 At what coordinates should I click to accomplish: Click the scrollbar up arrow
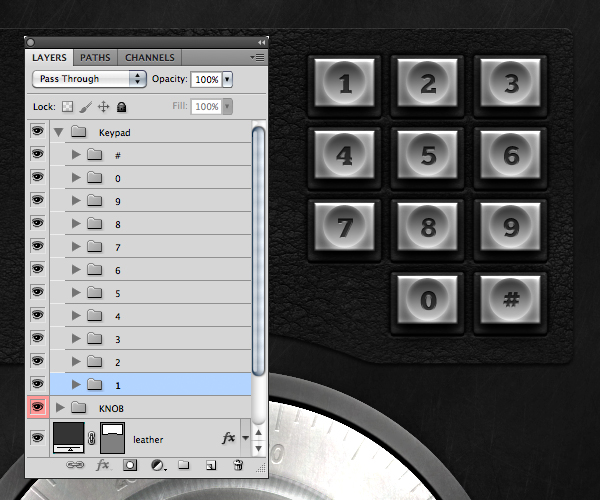click(x=259, y=432)
